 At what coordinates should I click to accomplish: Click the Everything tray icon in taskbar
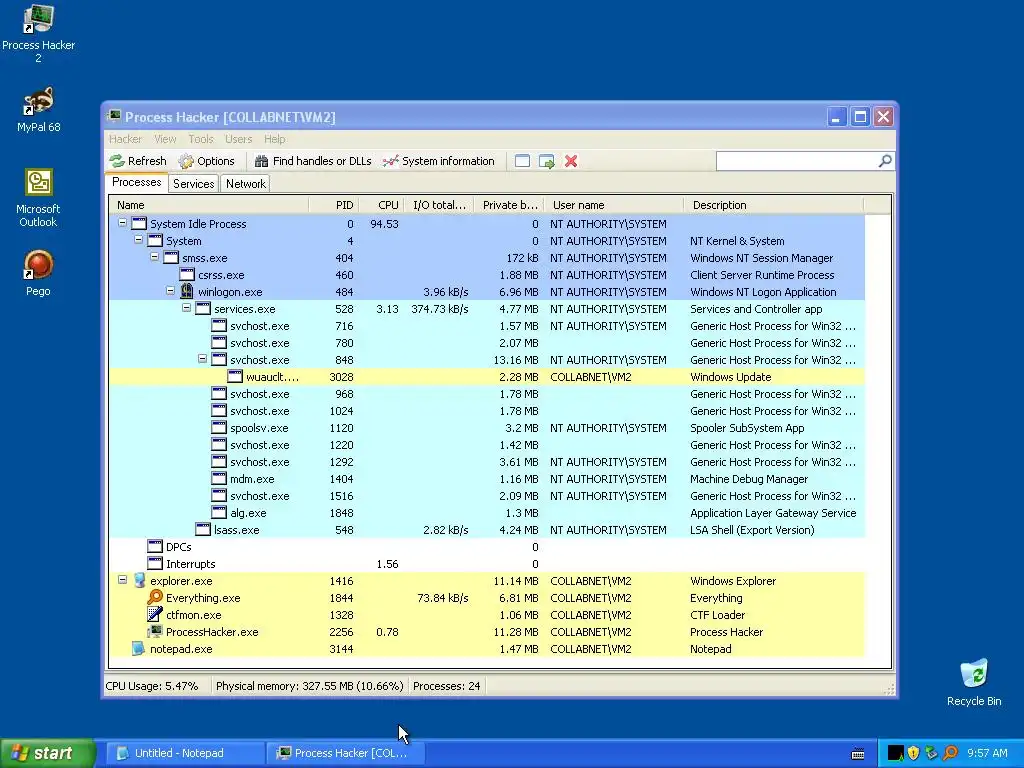coord(950,753)
